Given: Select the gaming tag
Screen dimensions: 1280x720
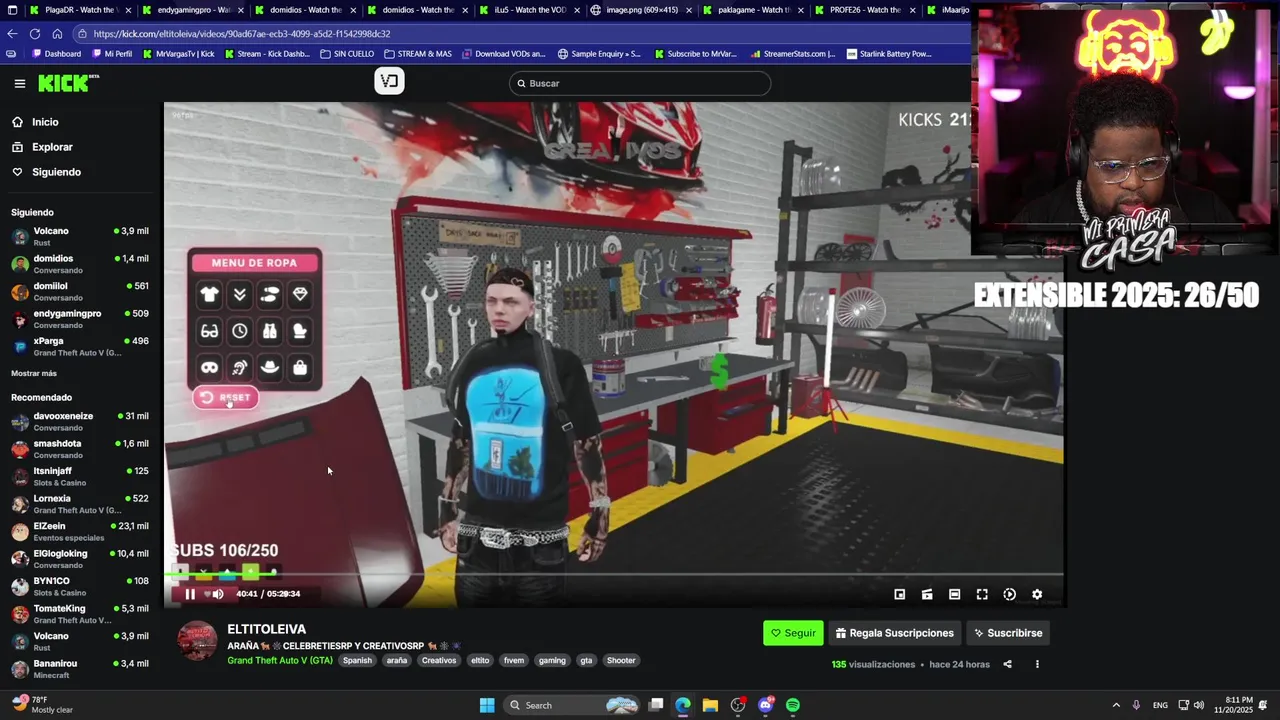Looking at the screenshot, I should pos(552,660).
